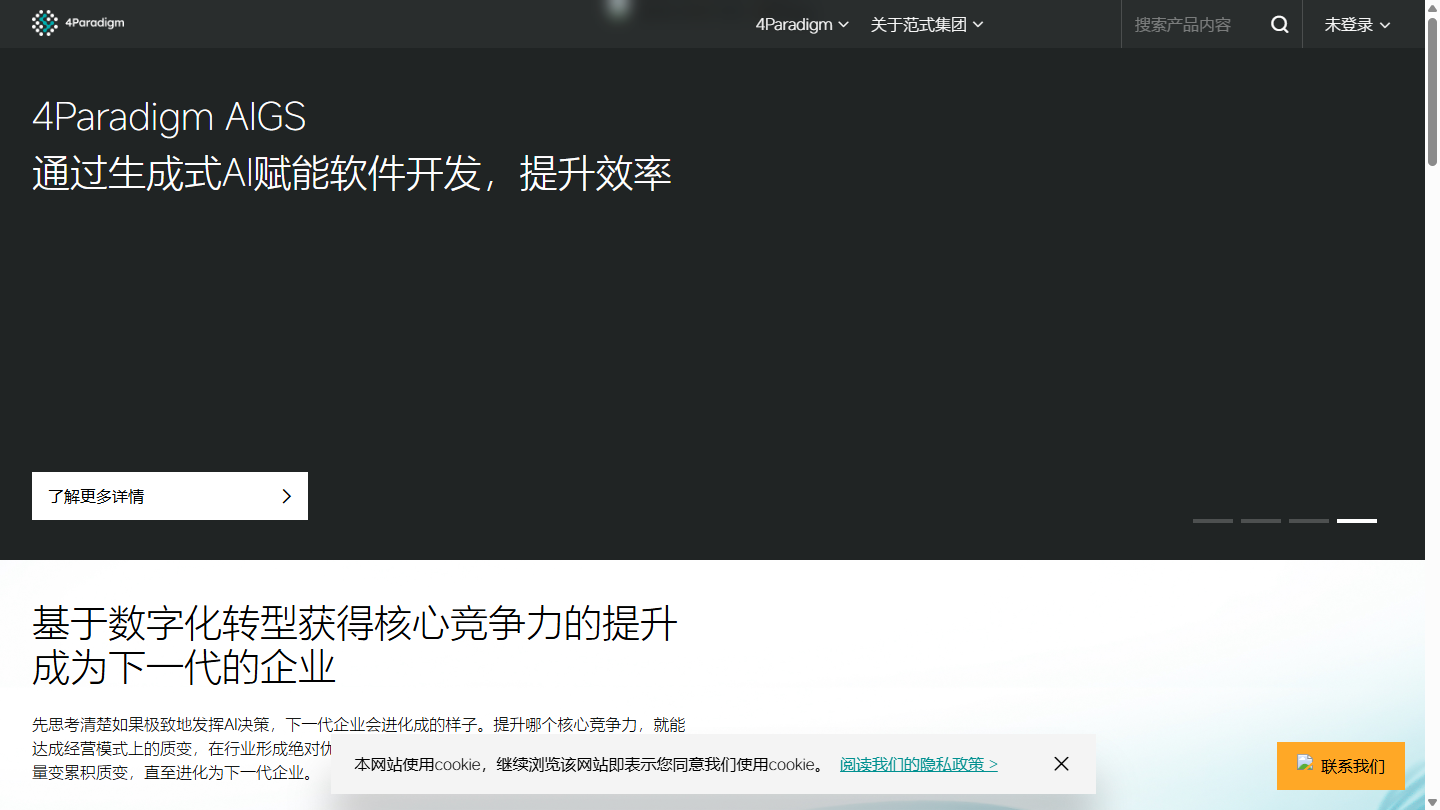The height and width of the screenshot is (810, 1440).
Task: Click the heading 成为下一代的企业
Action: tap(184, 668)
